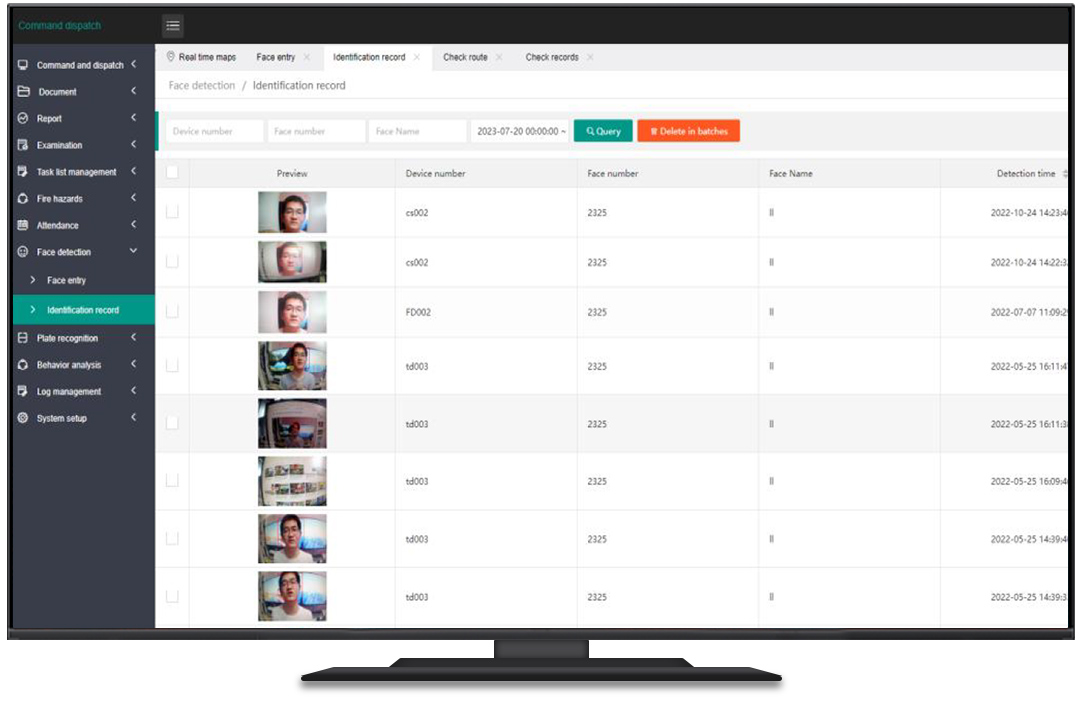Collapse the Face detection menu chevron
Screen dimensions: 1082x721
point(133,251)
